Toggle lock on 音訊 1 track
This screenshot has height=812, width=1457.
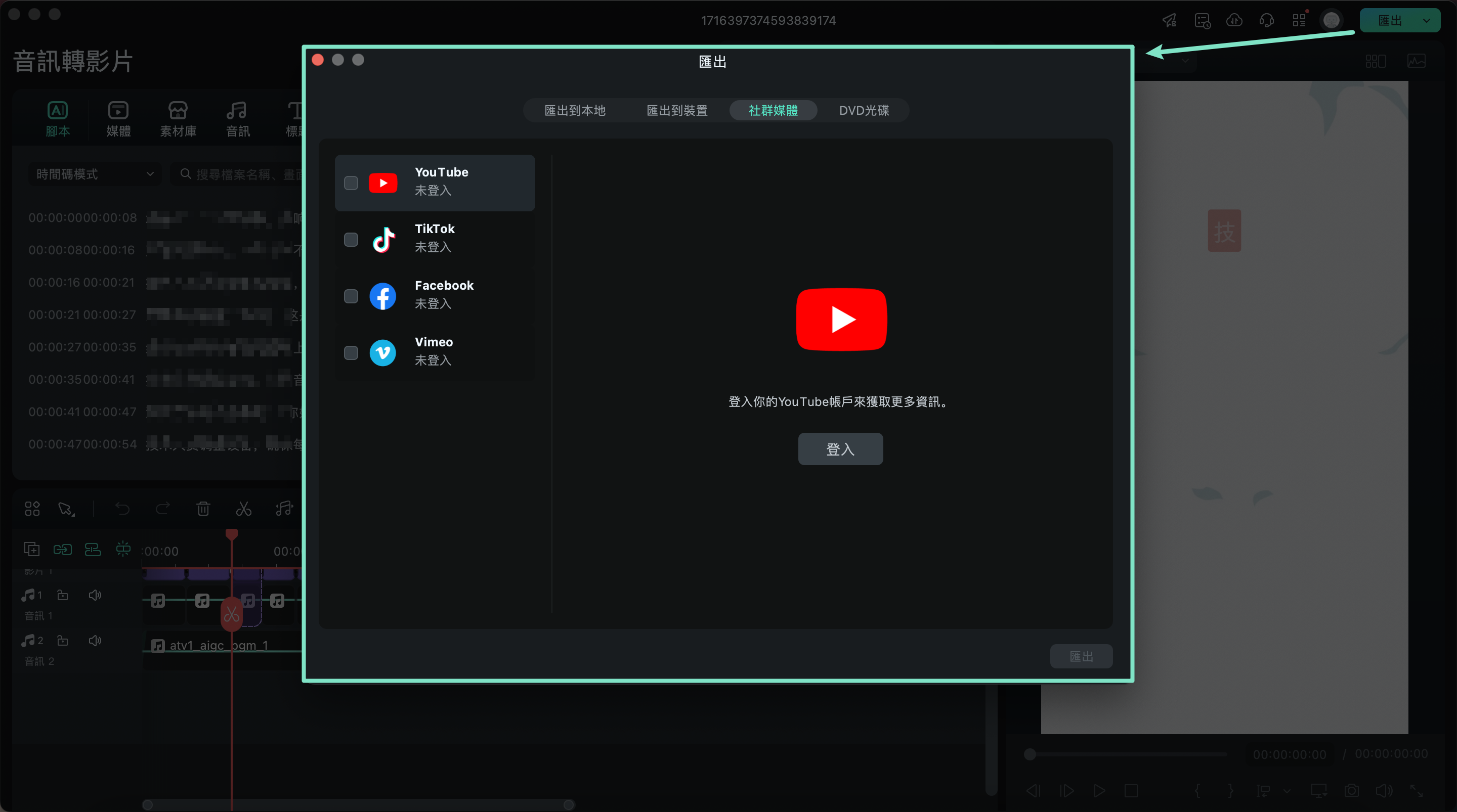coord(63,595)
